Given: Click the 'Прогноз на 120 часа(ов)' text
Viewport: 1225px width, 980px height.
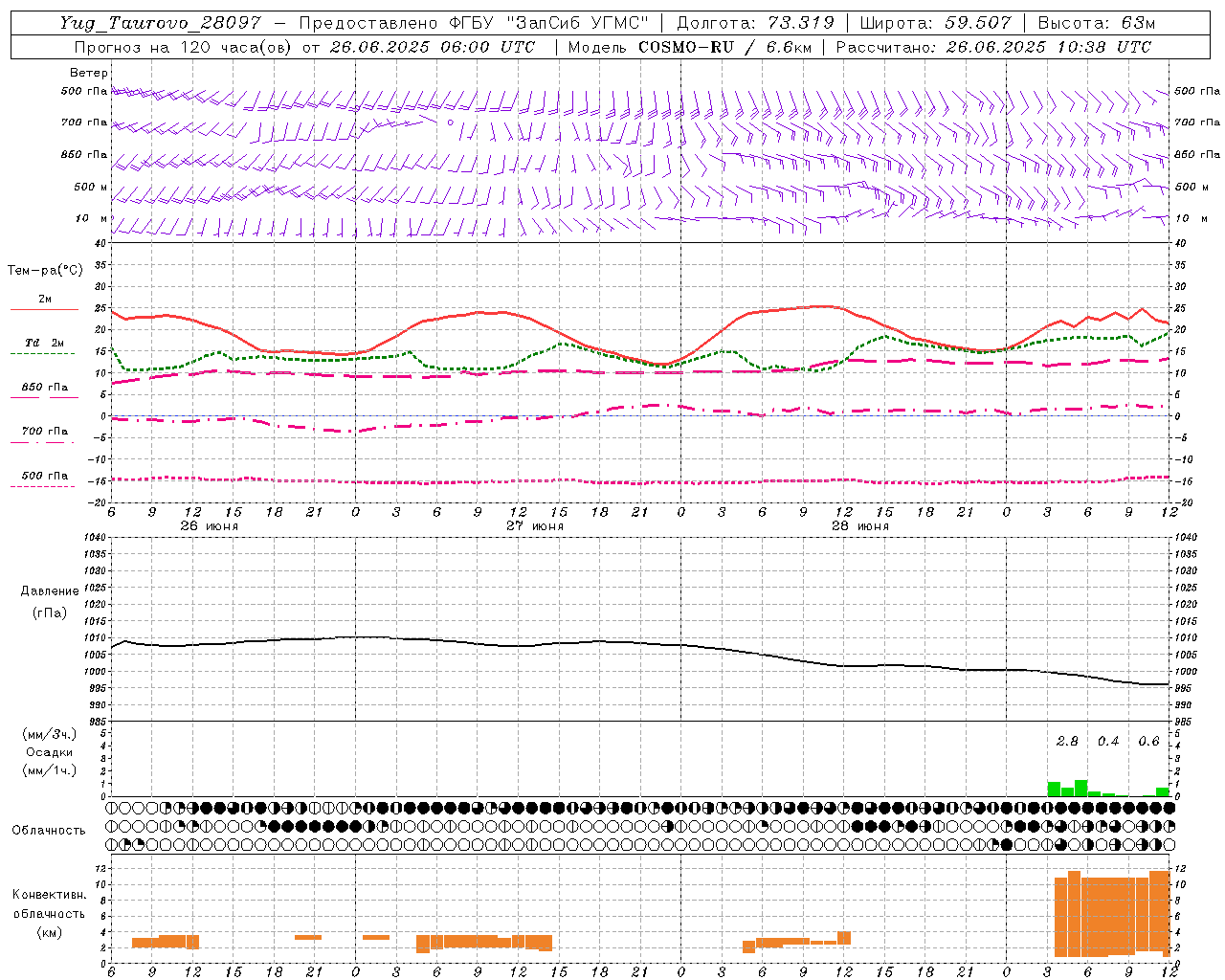Looking at the screenshot, I should pos(184,47).
